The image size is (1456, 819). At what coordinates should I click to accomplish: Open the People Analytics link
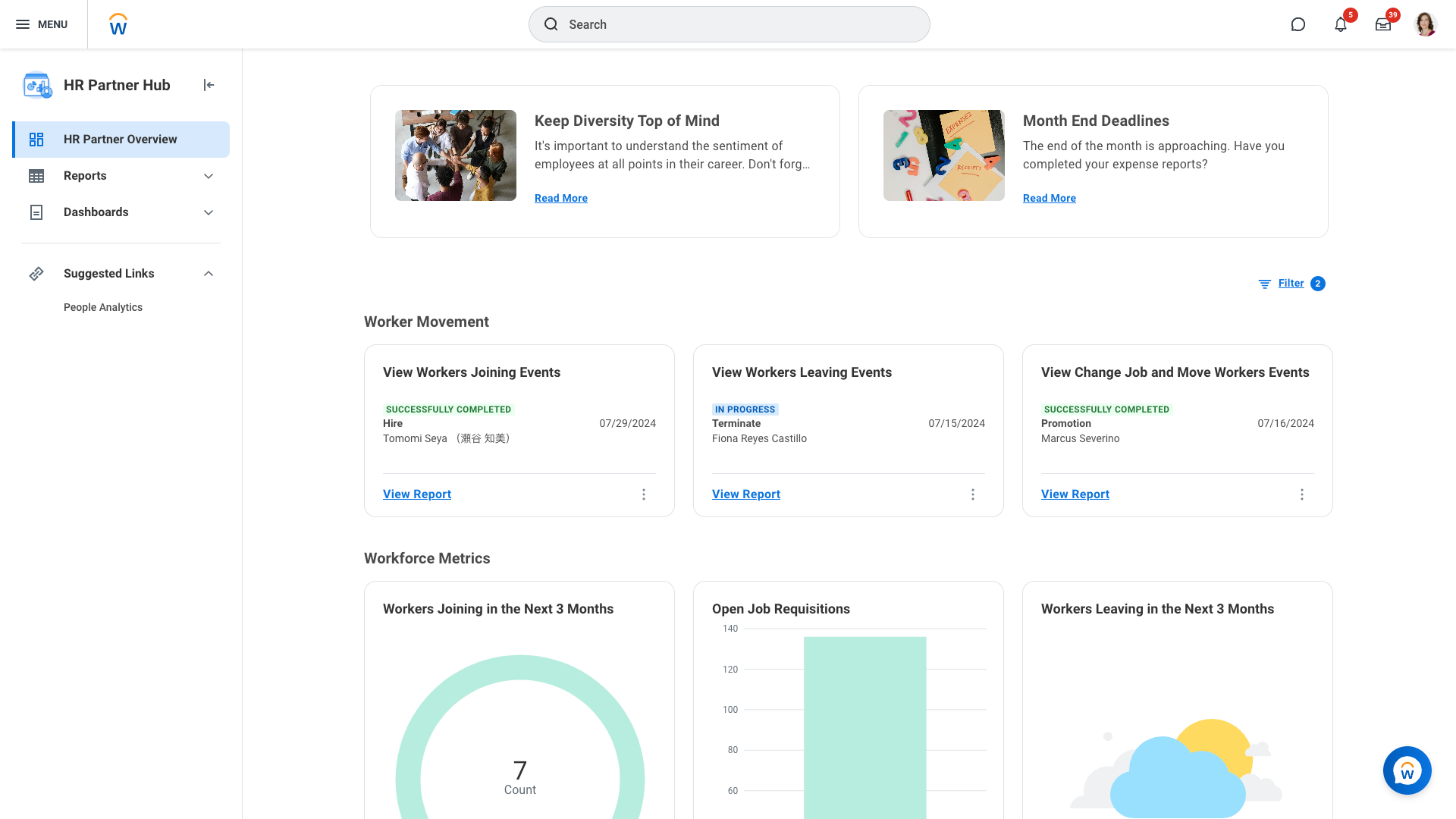[103, 307]
